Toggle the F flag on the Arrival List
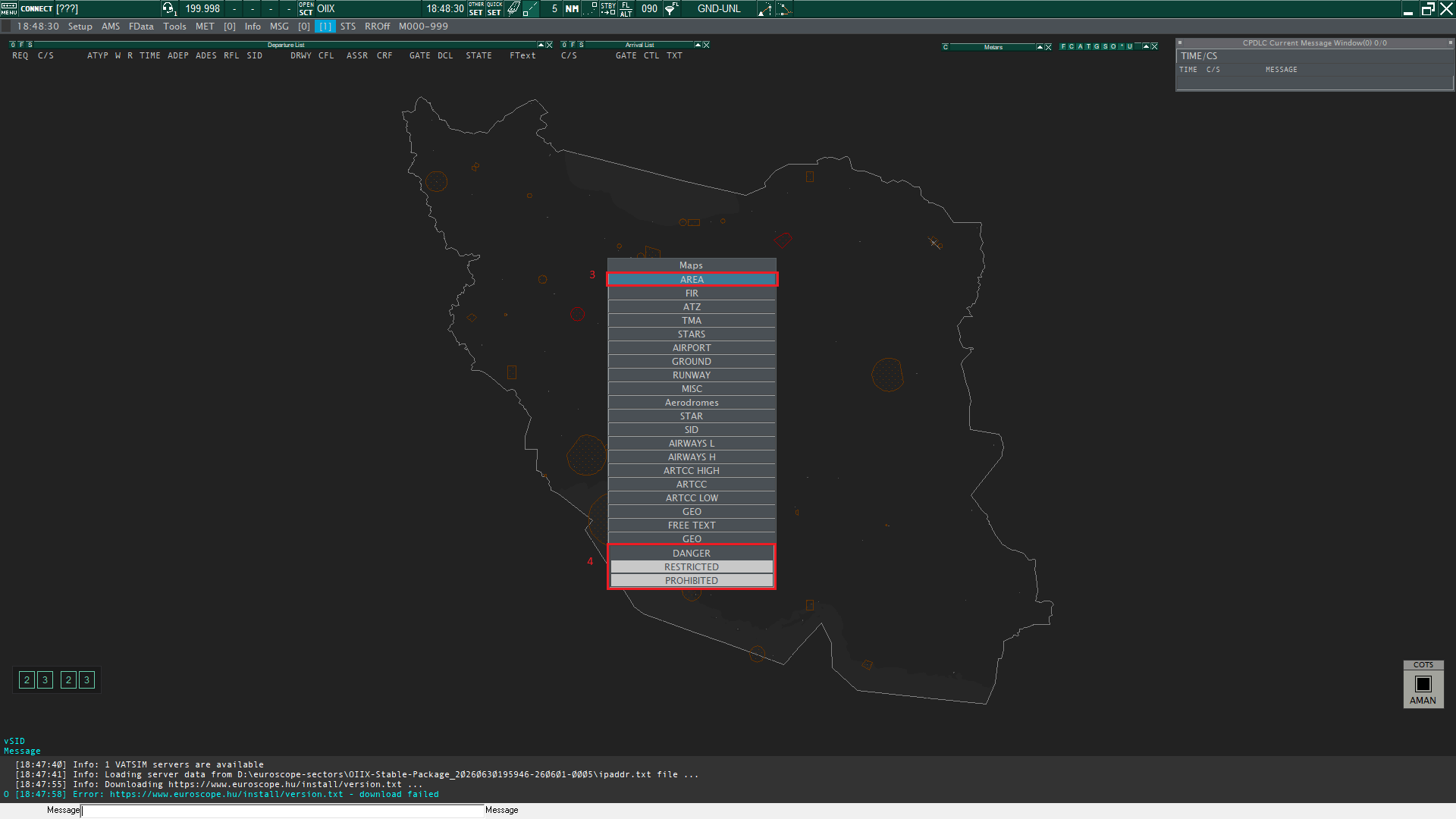 coord(573,45)
